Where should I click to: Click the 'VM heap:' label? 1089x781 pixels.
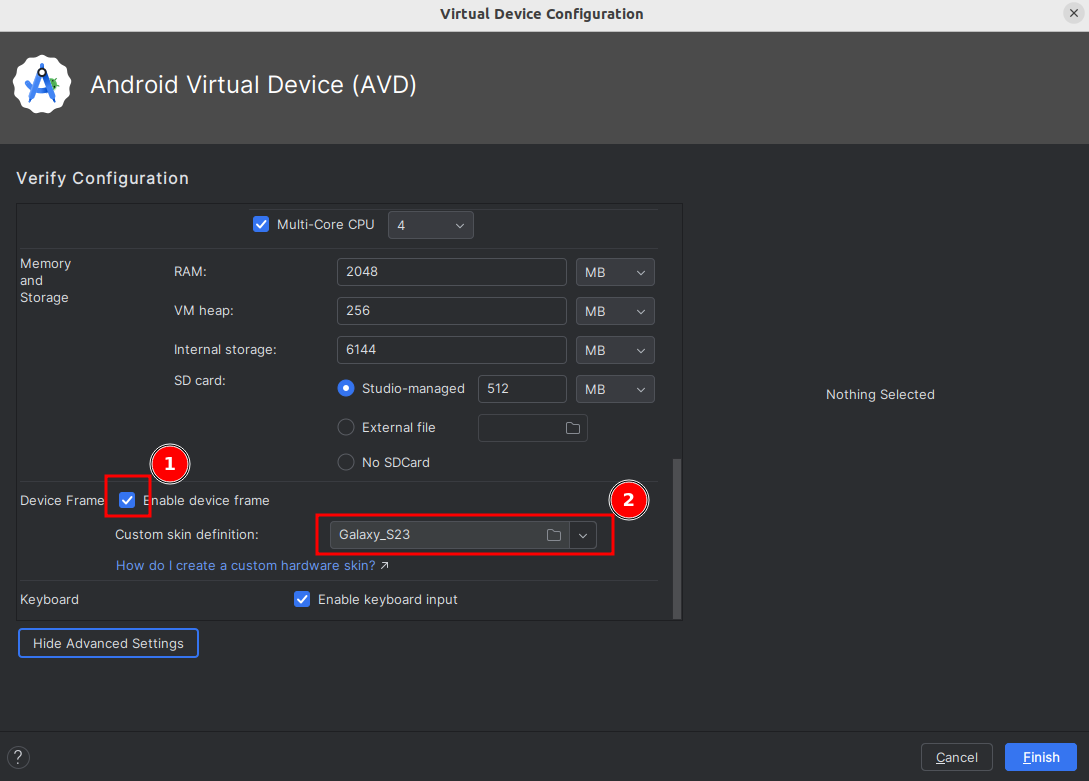(203, 311)
